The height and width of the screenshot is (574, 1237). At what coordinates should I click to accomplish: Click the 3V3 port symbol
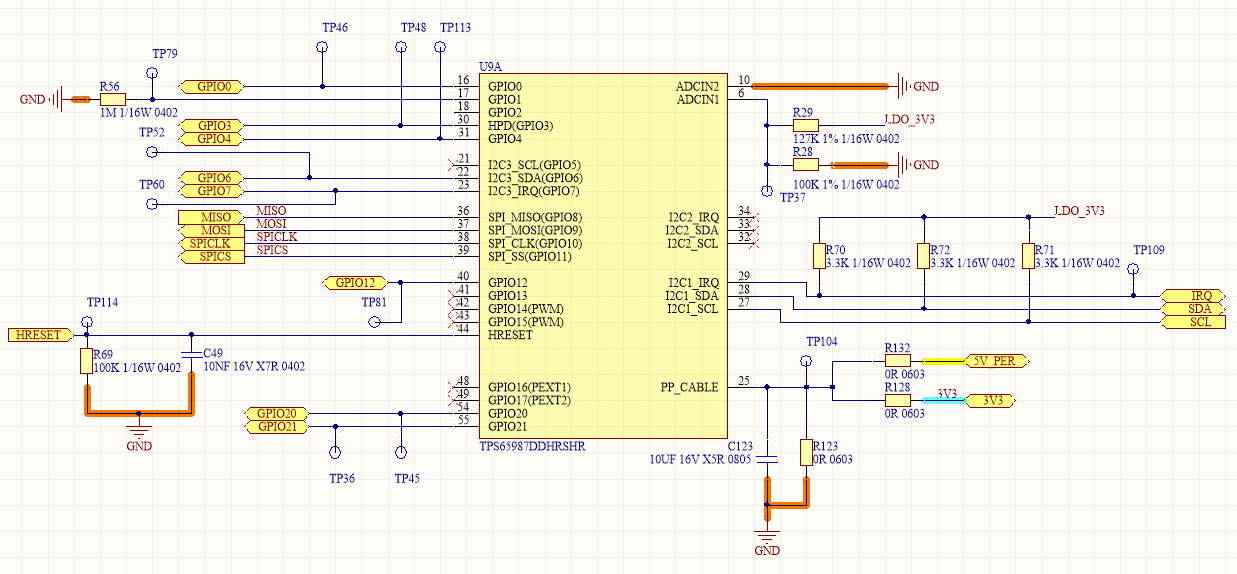tap(992, 400)
